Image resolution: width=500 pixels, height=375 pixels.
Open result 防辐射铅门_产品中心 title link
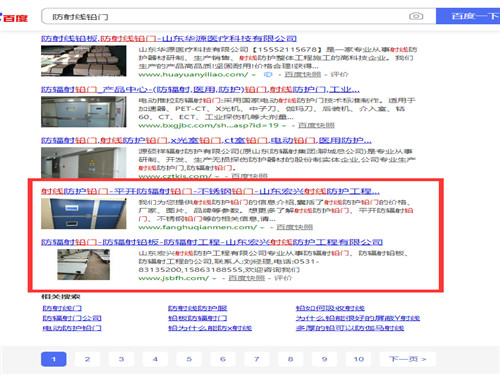pyautogui.click(x=200, y=89)
